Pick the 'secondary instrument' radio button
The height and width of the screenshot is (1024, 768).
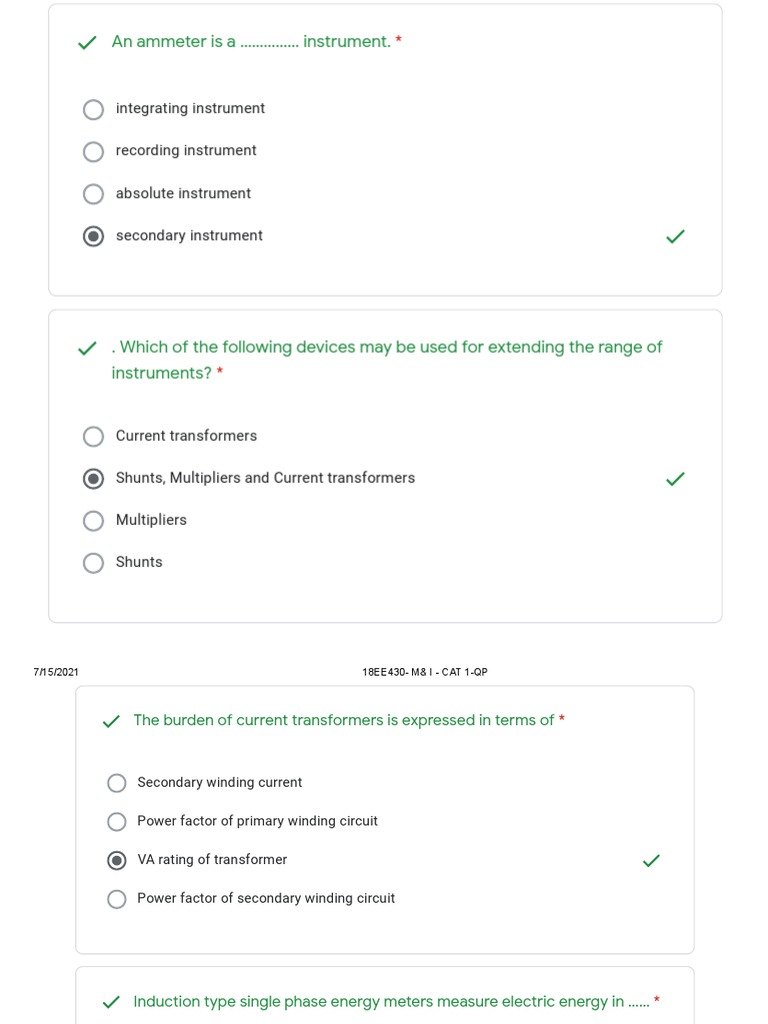tap(93, 236)
